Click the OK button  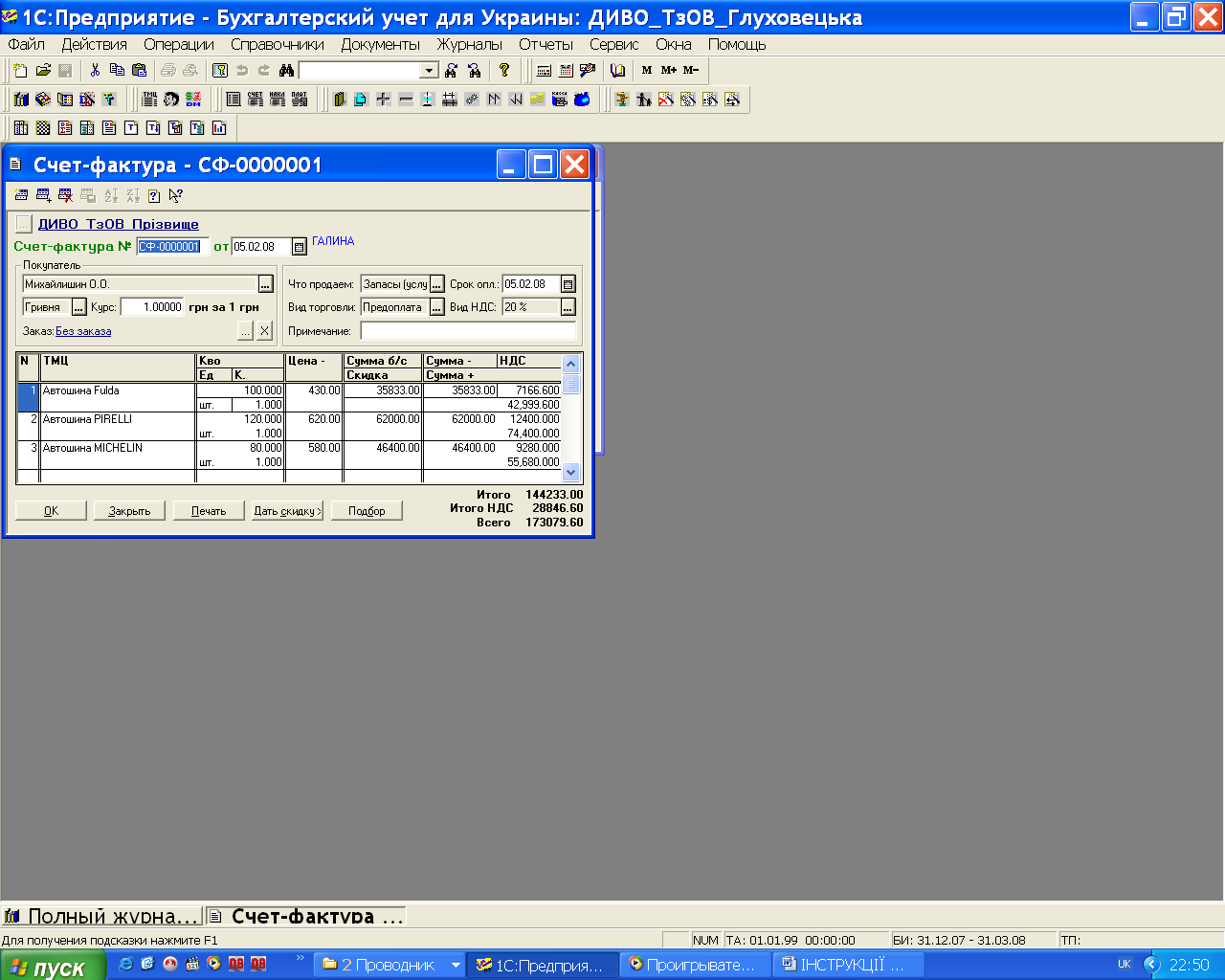(51, 511)
